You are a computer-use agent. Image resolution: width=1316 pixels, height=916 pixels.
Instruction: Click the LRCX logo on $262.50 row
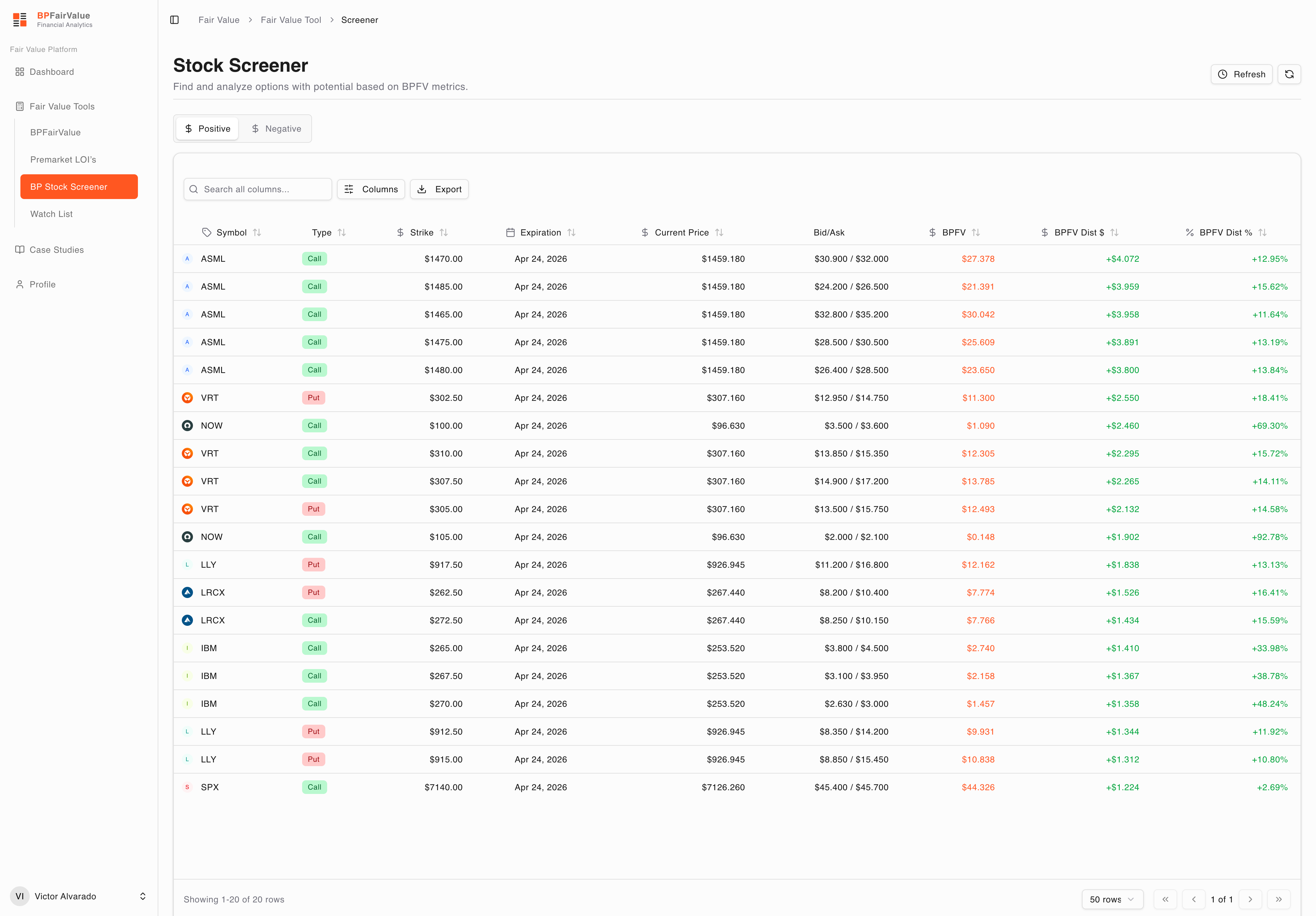click(187, 592)
